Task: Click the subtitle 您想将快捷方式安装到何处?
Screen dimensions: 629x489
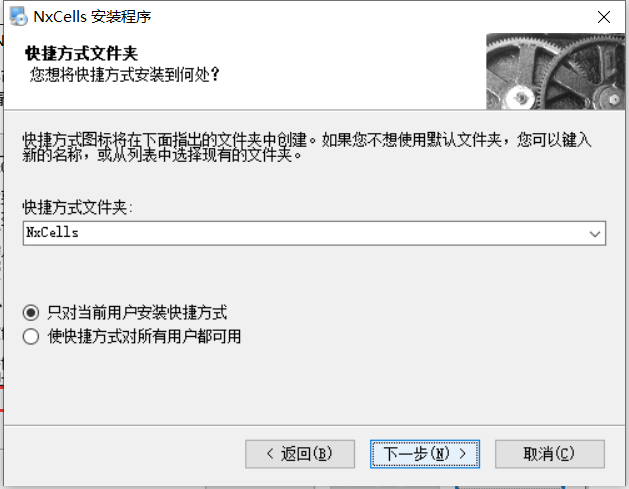Action: (125, 75)
